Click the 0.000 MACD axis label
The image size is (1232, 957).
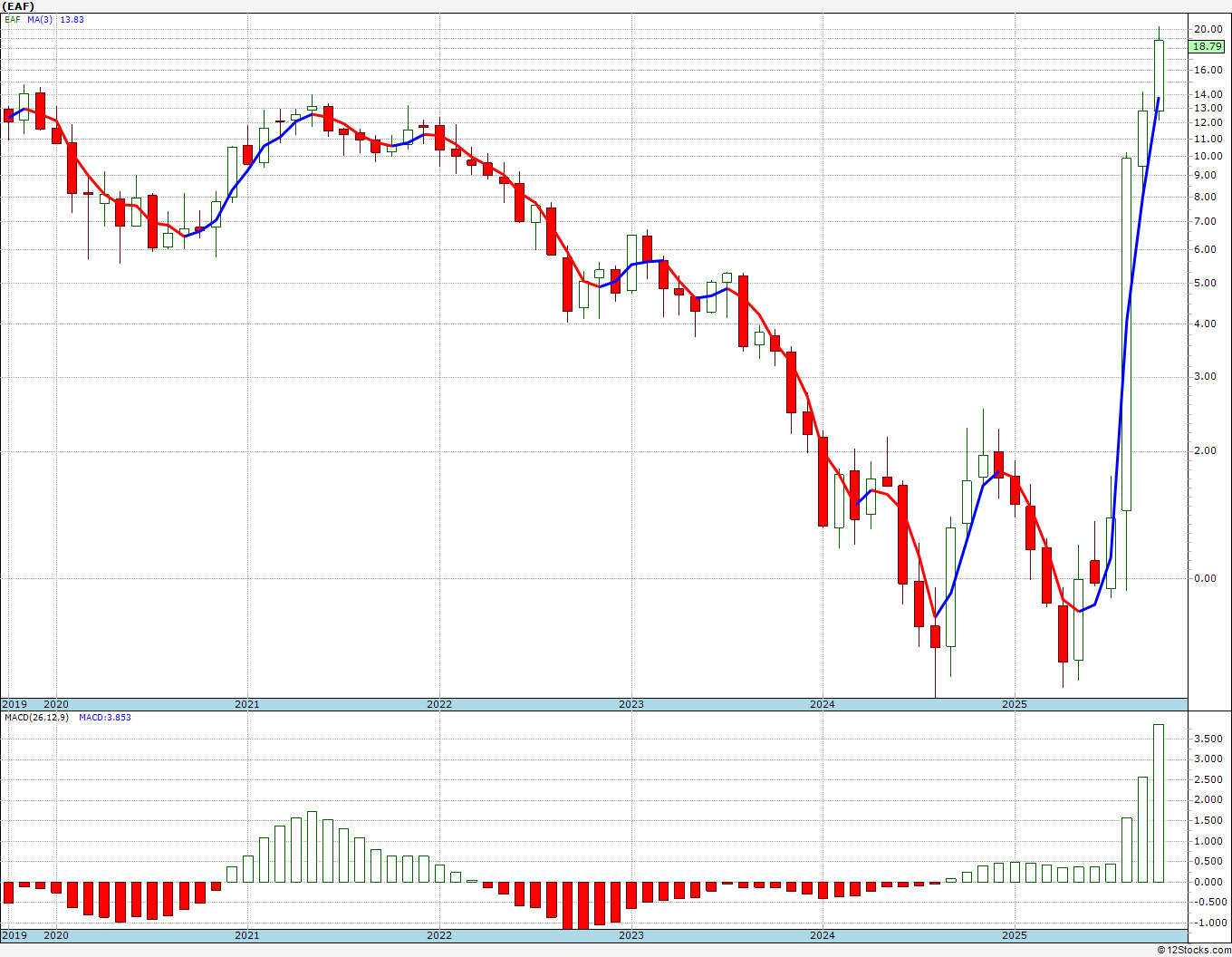point(1210,882)
